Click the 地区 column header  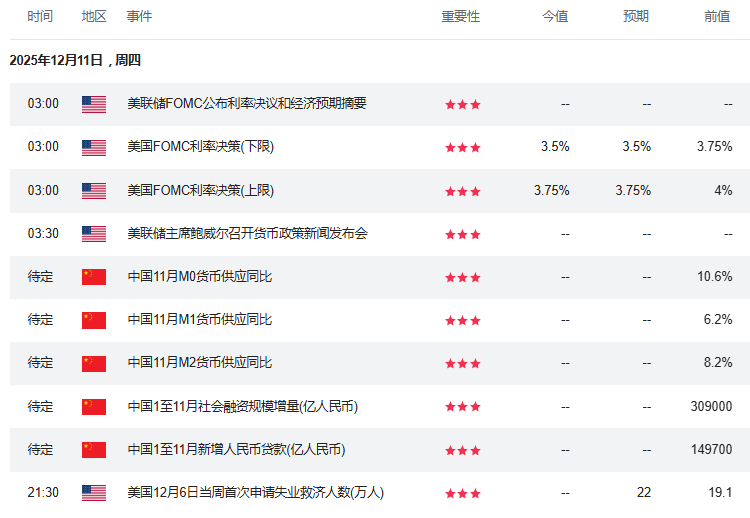click(94, 16)
